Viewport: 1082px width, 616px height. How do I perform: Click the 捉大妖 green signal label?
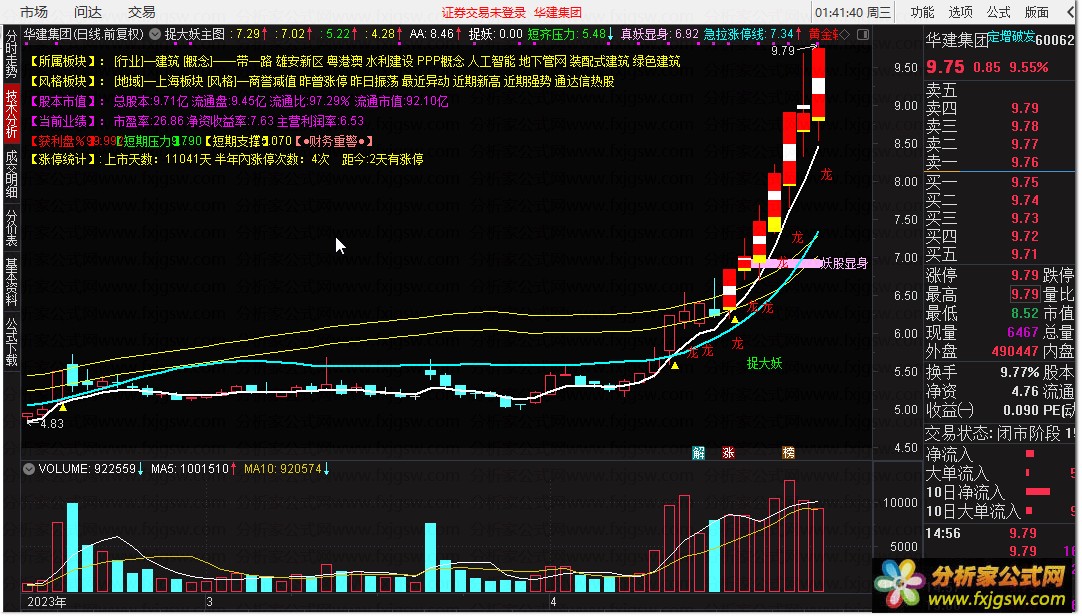click(765, 364)
